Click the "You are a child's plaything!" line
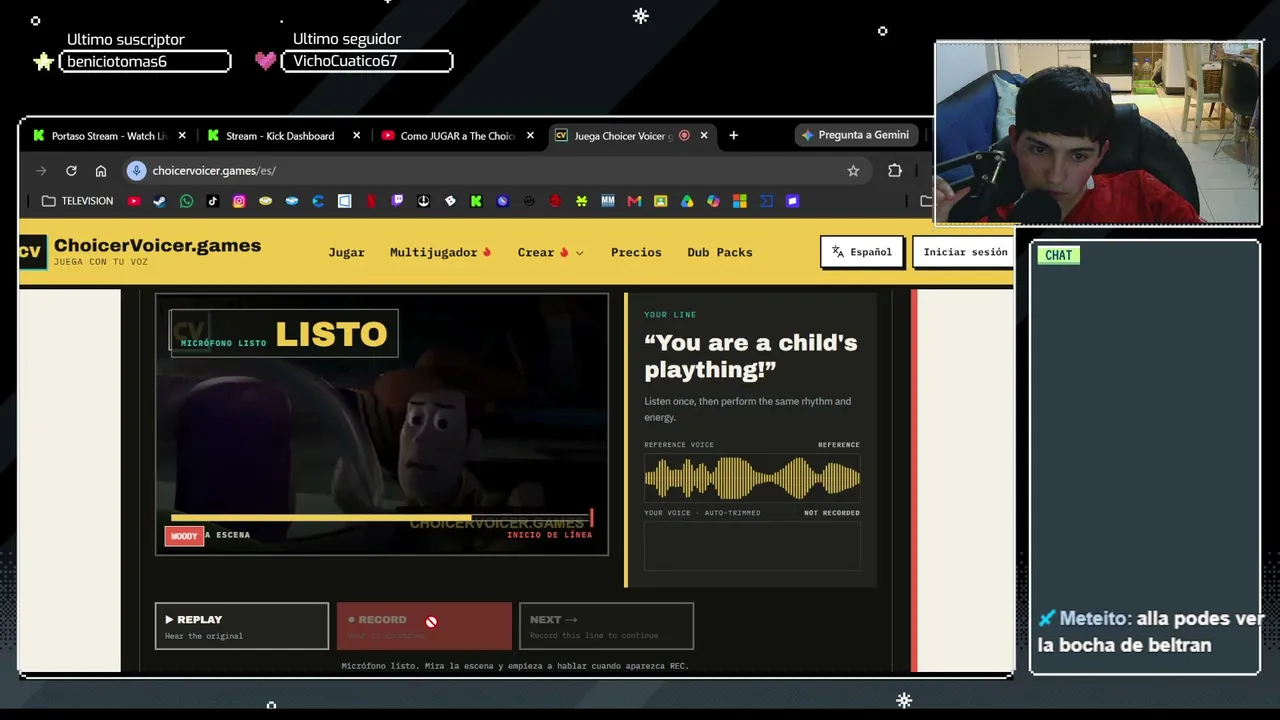Viewport: 1280px width, 720px height. pos(751,356)
